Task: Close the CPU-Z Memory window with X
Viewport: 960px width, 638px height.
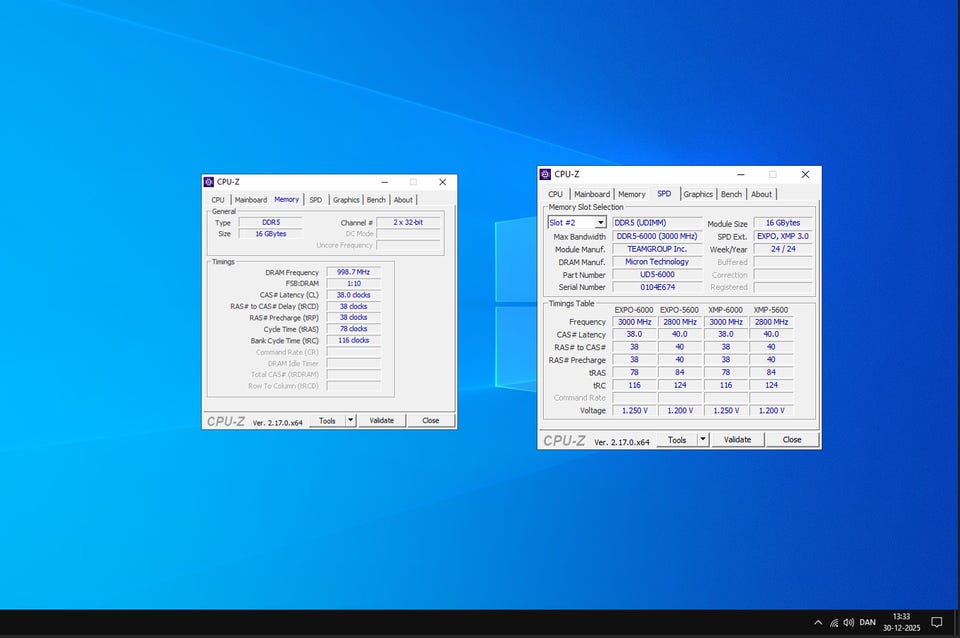Action: tap(442, 182)
